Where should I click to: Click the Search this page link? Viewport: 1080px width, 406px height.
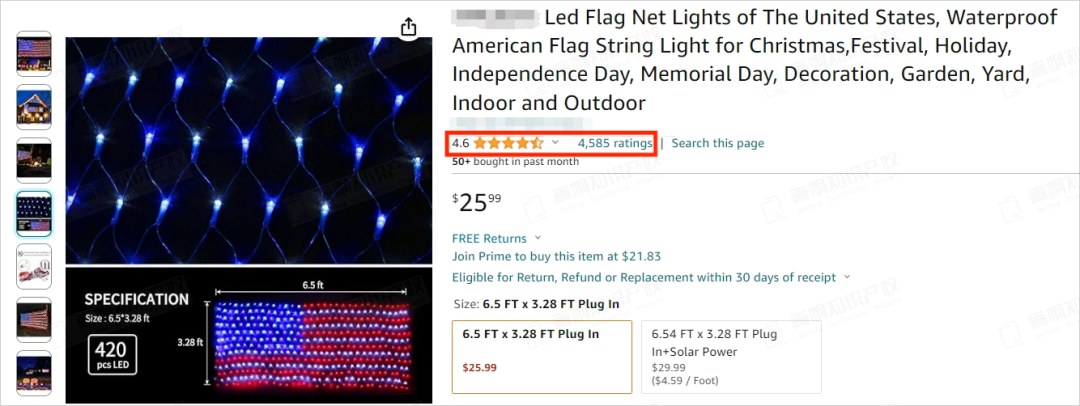point(718,143)
